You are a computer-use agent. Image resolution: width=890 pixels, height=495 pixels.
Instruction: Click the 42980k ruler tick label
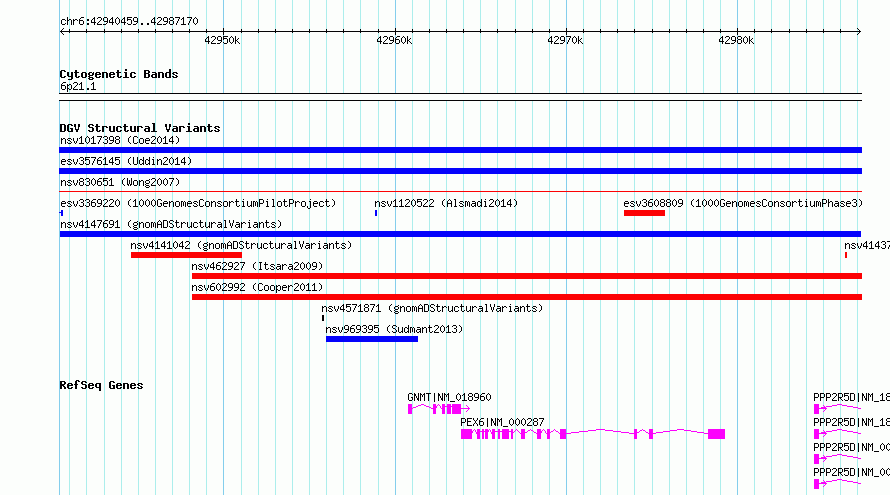(736, 40)
